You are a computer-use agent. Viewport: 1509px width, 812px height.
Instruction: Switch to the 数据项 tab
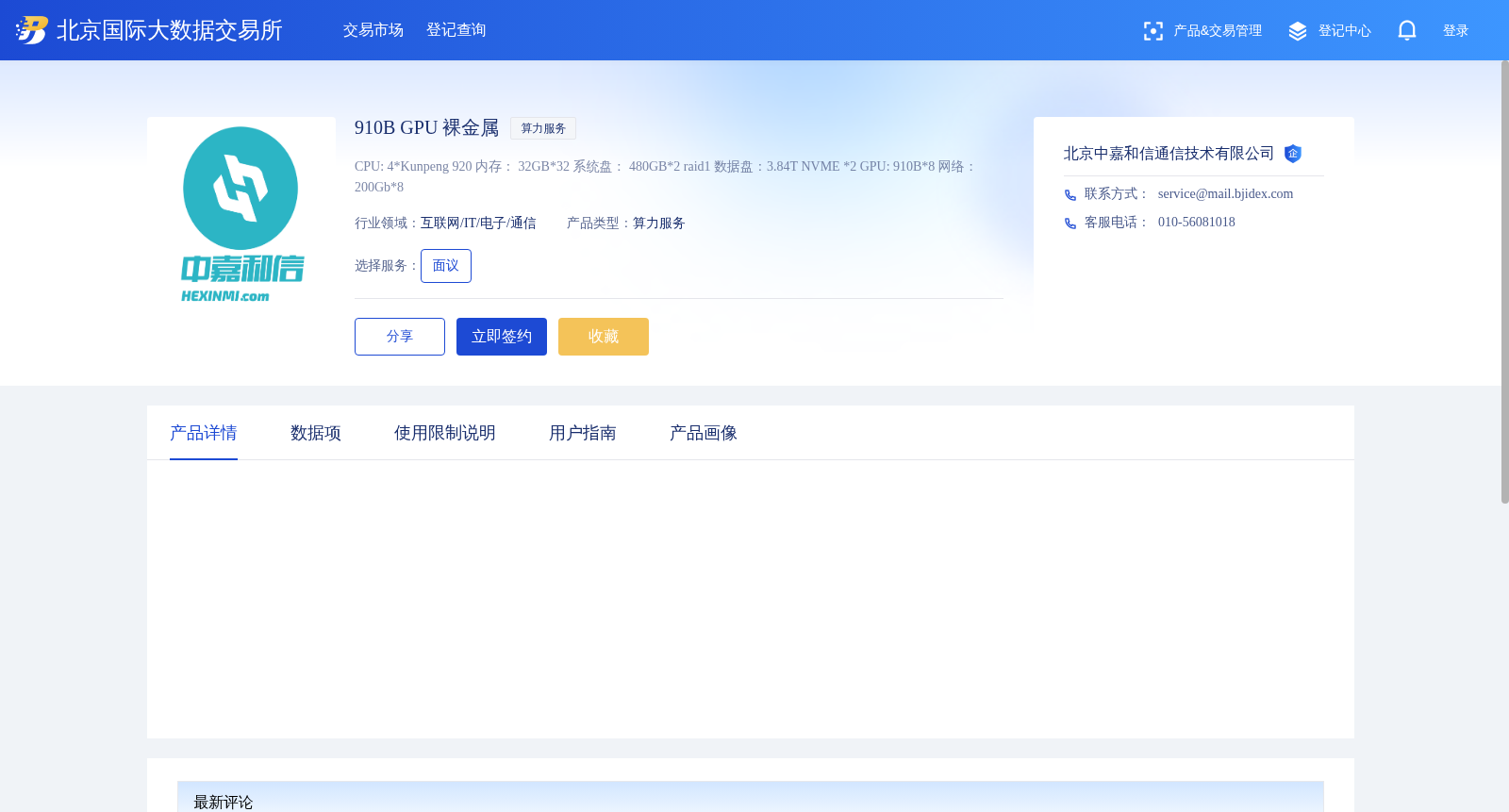click(316, 433)
